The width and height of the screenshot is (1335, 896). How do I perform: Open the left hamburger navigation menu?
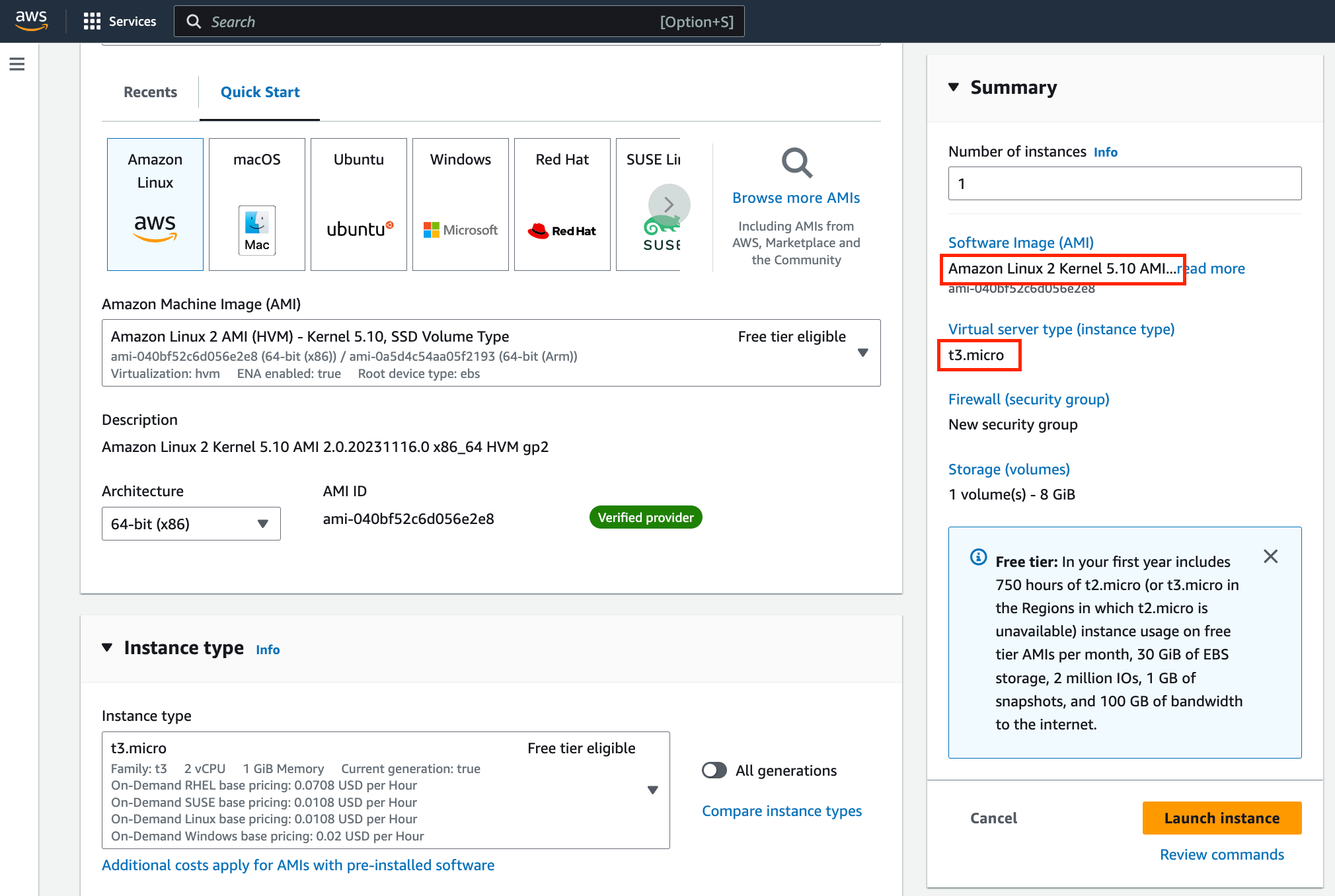[x=17, y=64]
